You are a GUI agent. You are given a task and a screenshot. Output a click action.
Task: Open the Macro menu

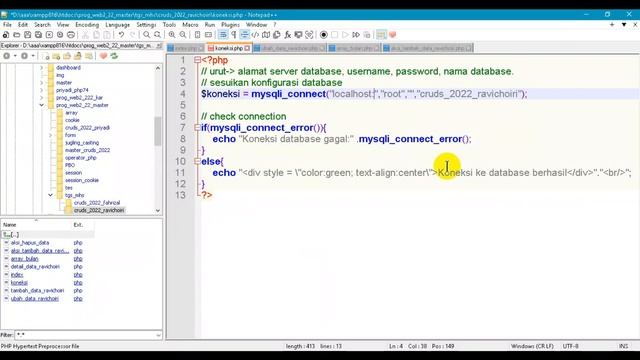pos(190,24)
